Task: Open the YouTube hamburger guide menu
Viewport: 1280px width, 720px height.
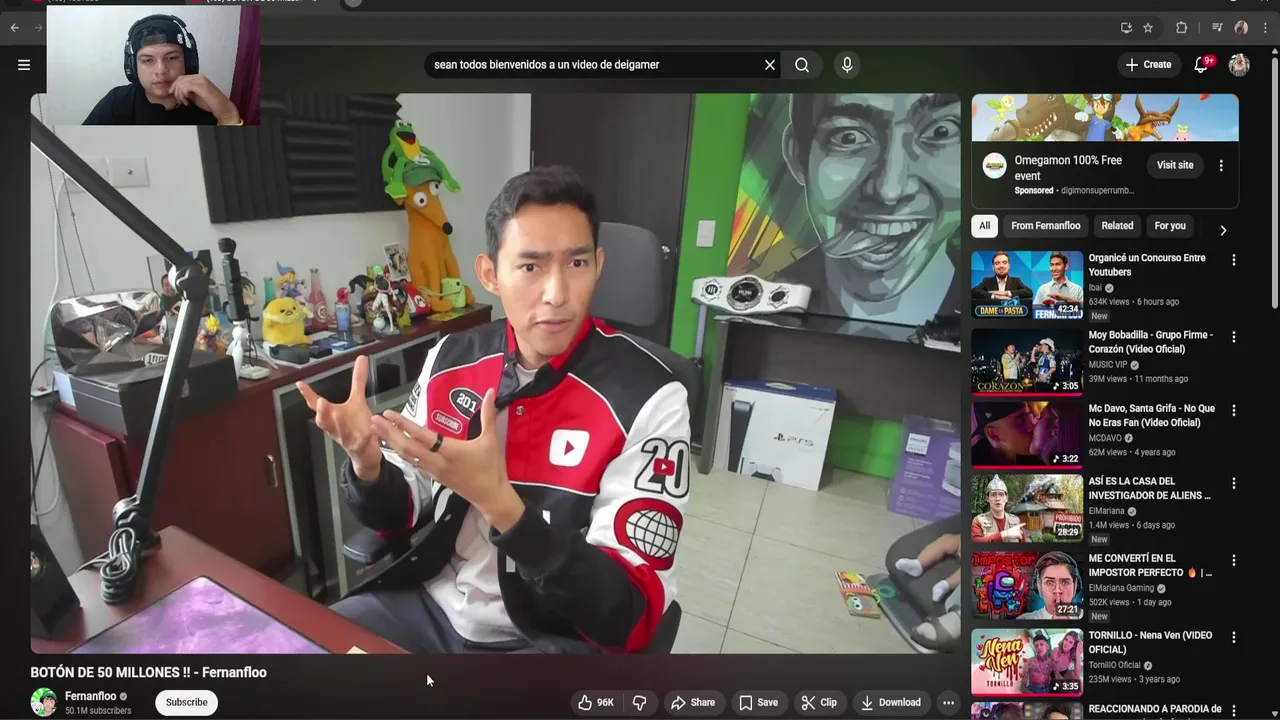Action: [x=24, y=65]
